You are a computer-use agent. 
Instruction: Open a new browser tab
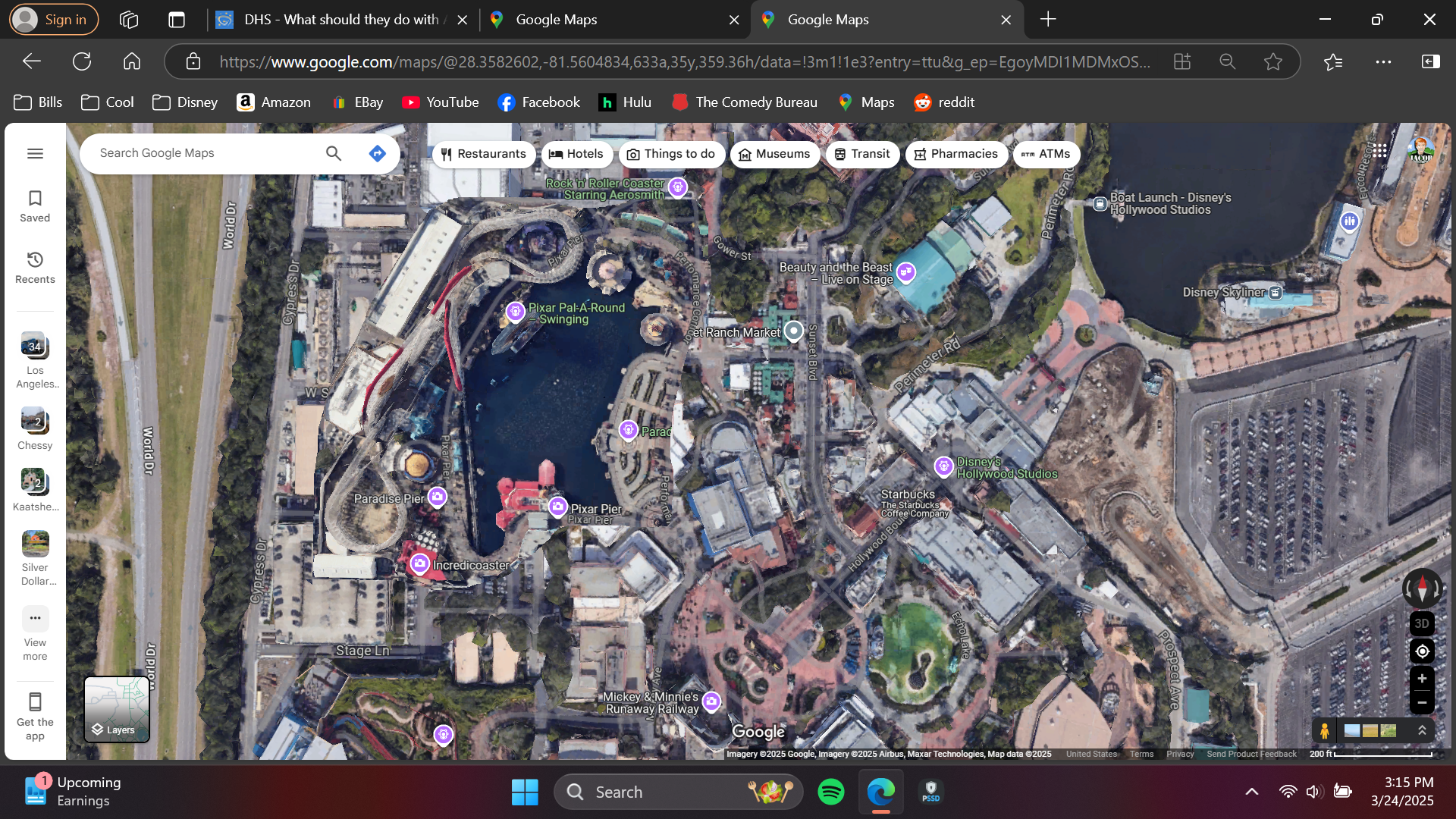[1048, 20]
